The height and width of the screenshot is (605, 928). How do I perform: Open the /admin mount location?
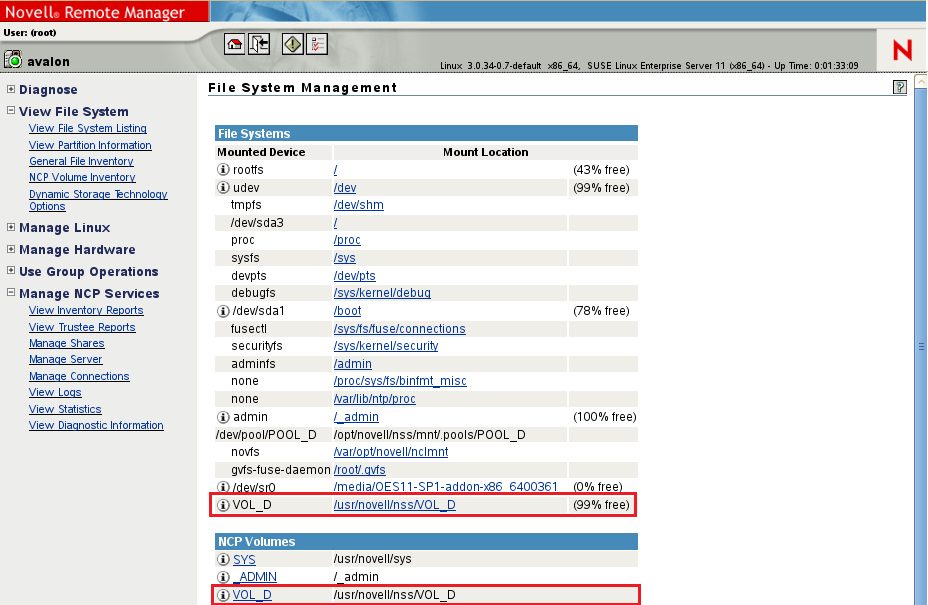[353, 364]
